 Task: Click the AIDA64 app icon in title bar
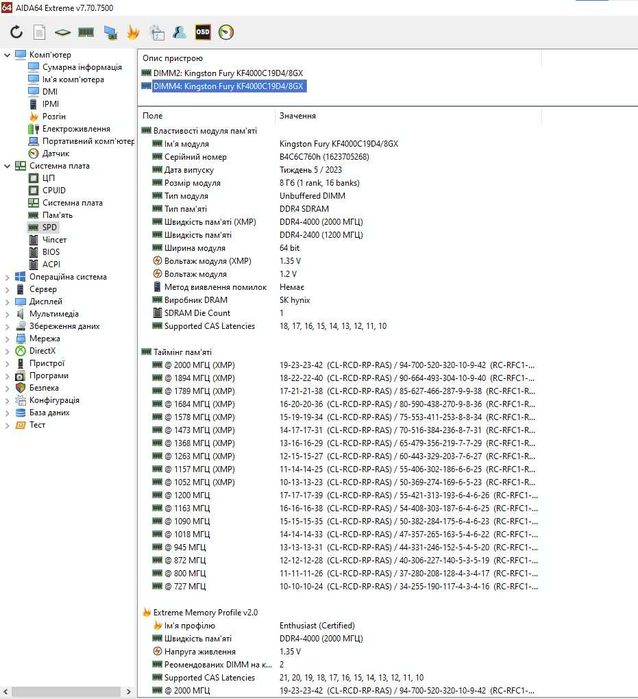coord(7,7)
